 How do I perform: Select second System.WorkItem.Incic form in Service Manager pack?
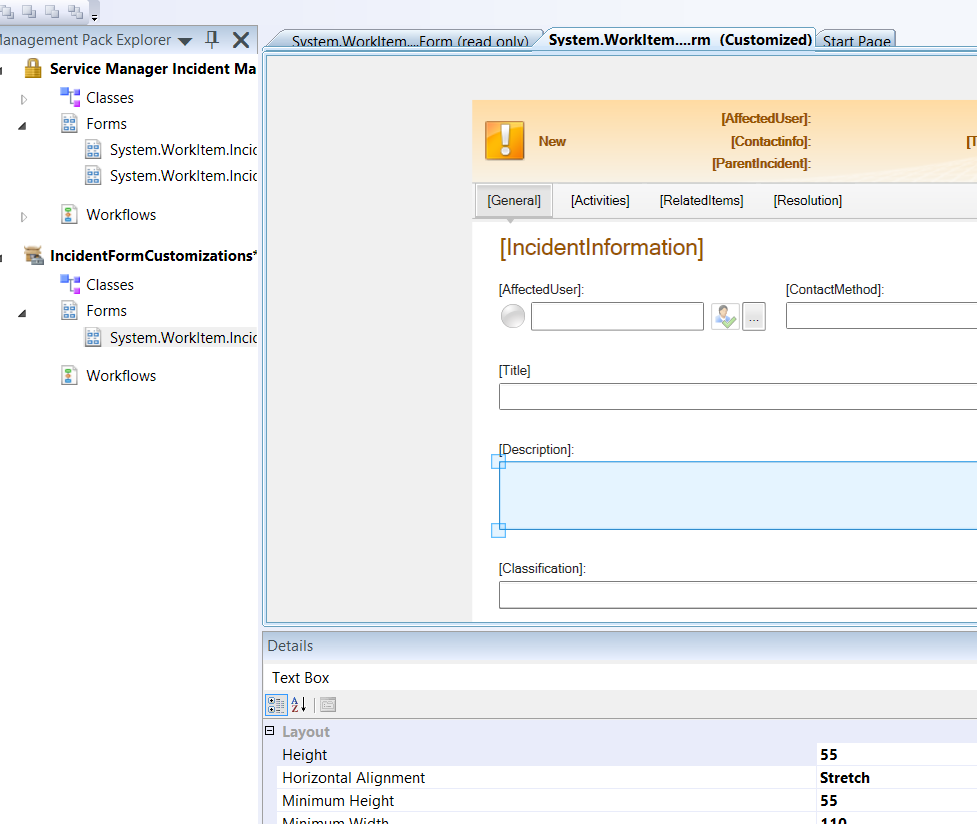tap(183, 176)
